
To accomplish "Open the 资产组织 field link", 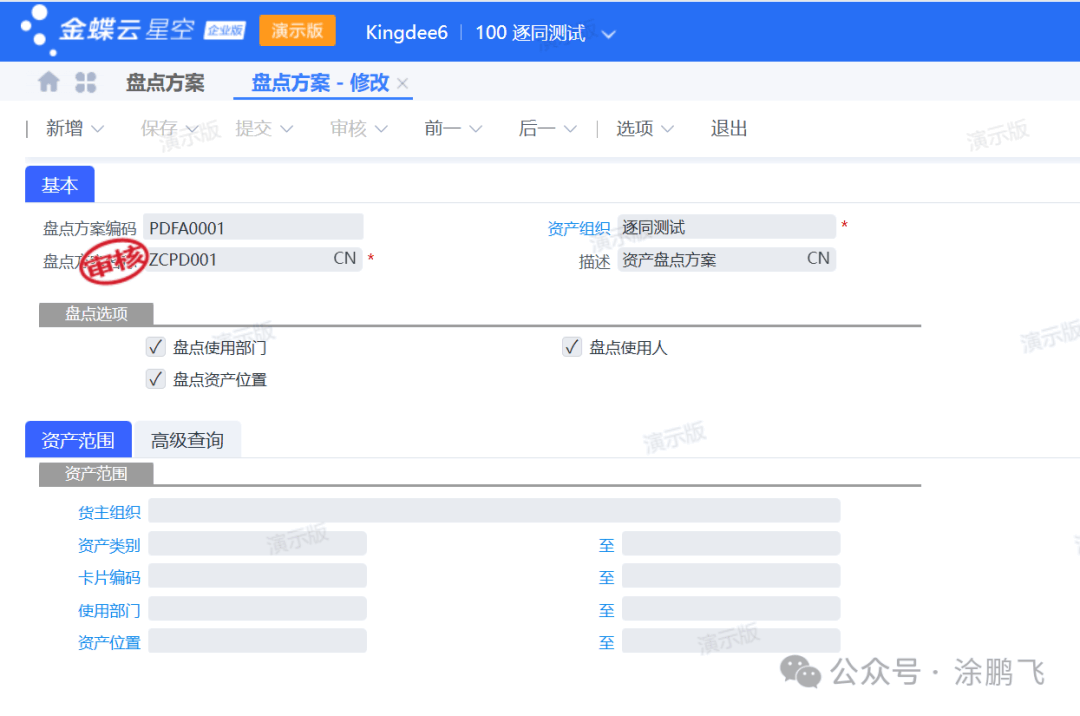I will click(578, 229).
